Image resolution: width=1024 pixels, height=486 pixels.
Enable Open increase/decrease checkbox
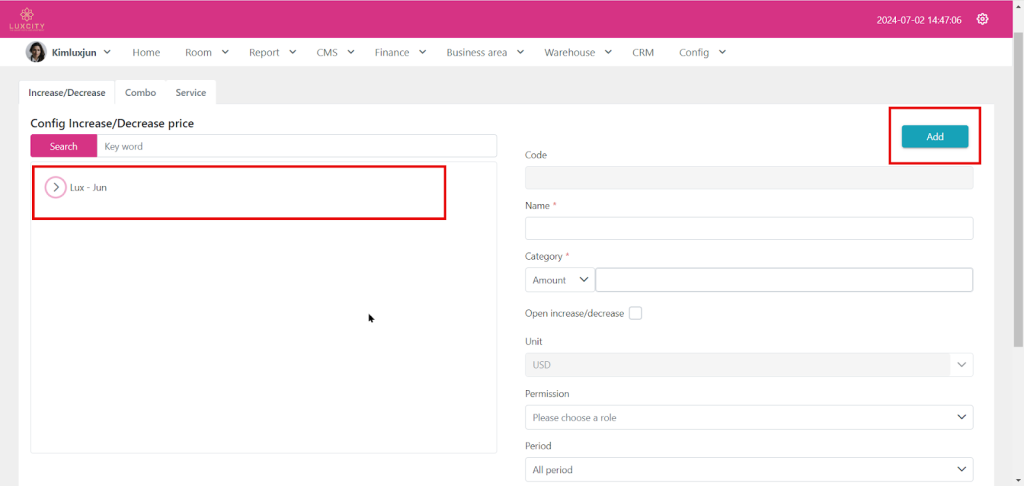coord(635,313)
